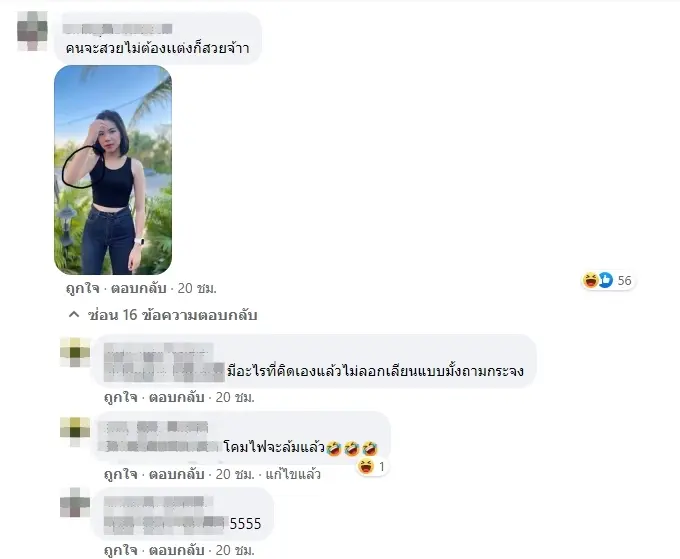The image size is (680, 559).
Task: Open the first reply's profile avatar
Action: [75, 353]
